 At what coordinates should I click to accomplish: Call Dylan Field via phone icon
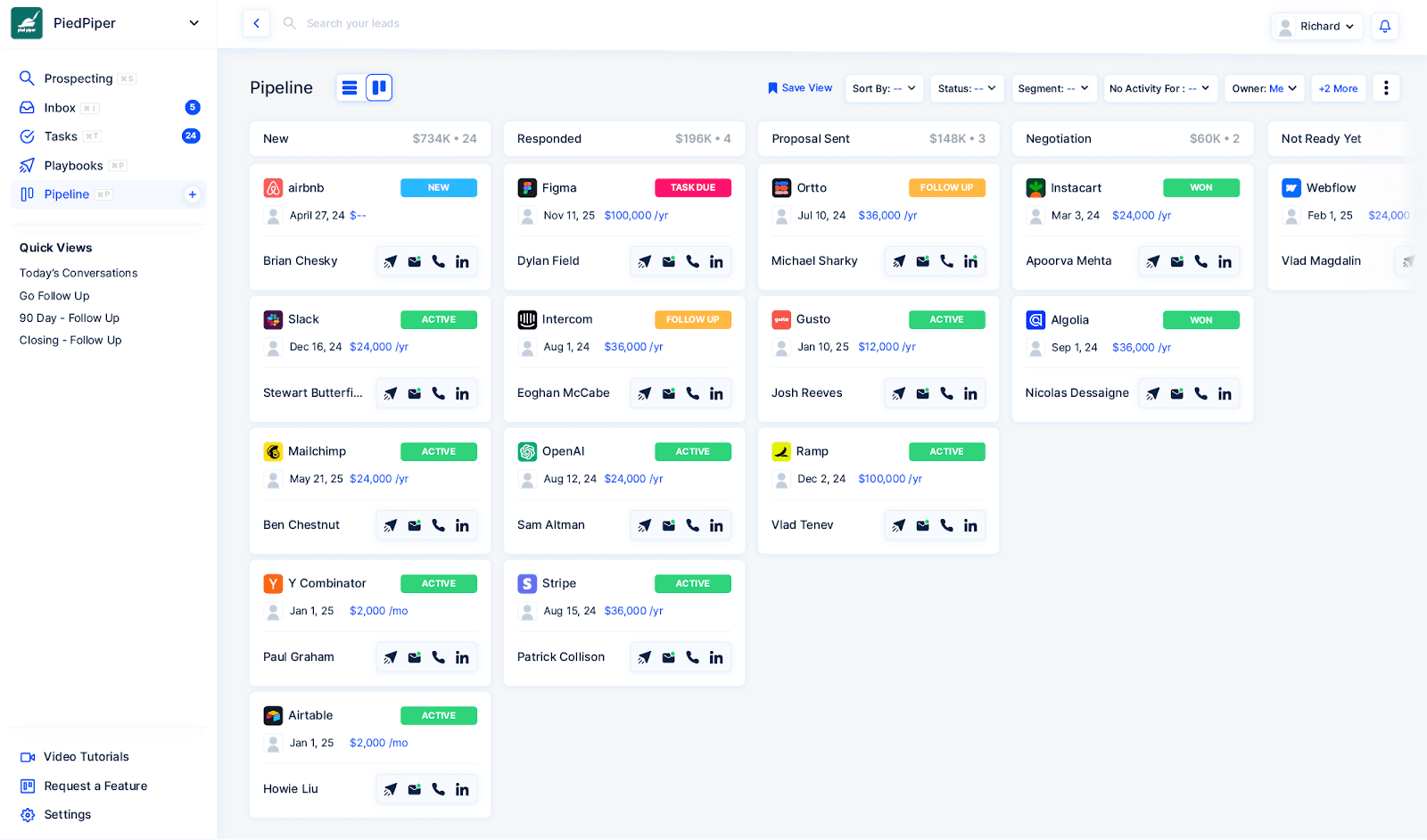point(693,260)
